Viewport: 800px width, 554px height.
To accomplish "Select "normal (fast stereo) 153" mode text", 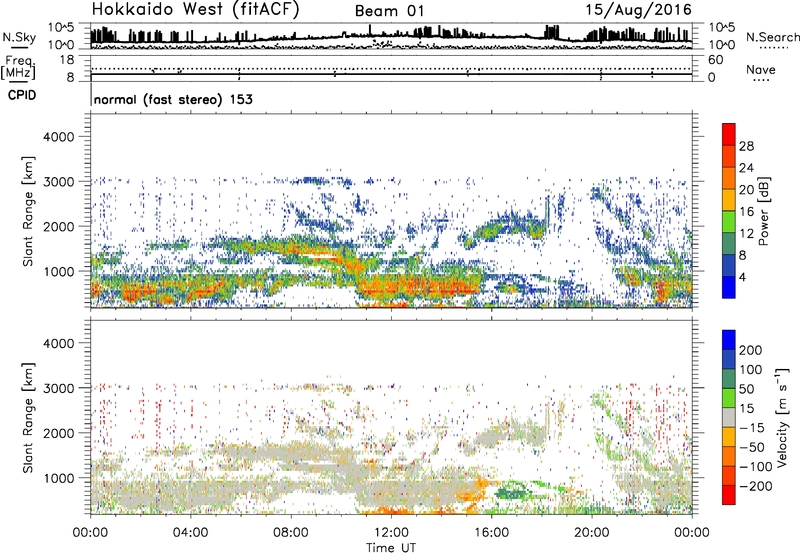I will [x=173, y=99].
